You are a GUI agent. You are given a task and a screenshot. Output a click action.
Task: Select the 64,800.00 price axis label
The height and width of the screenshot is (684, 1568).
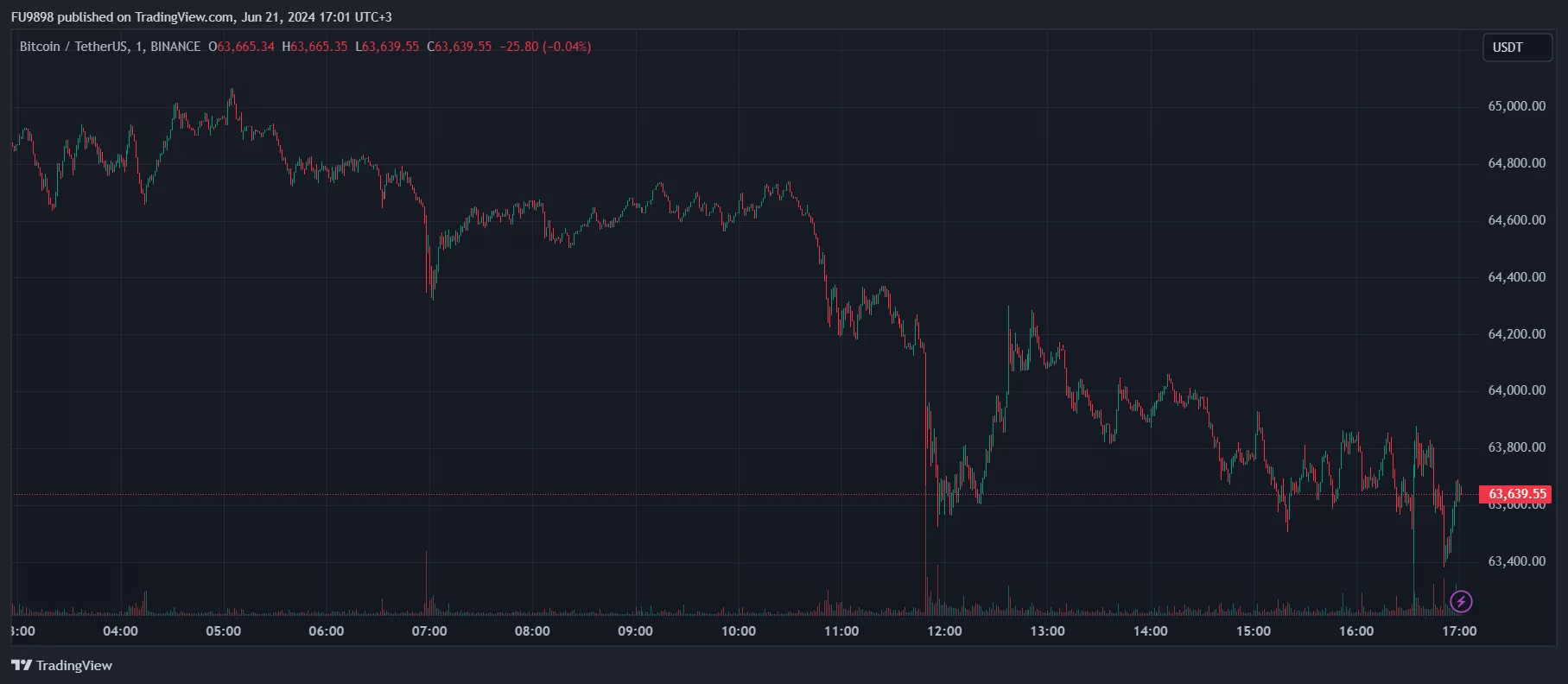point(1516,163)
